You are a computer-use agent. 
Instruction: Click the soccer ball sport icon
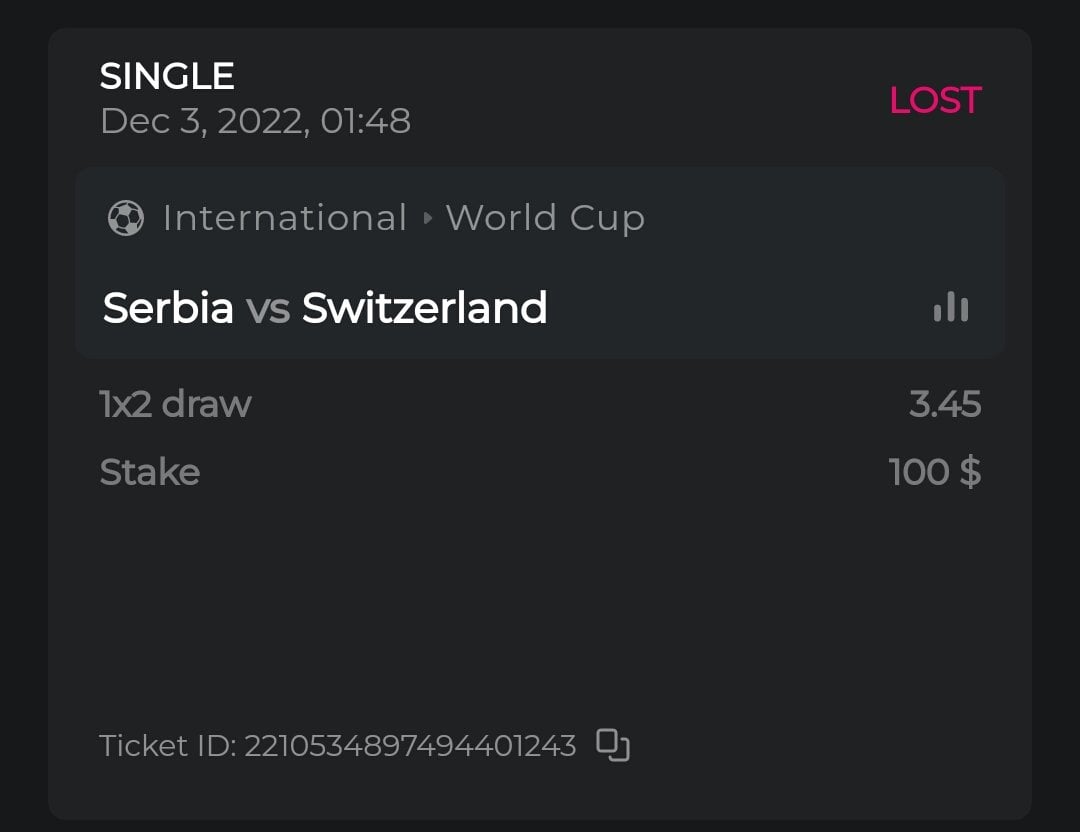(126, 218)
